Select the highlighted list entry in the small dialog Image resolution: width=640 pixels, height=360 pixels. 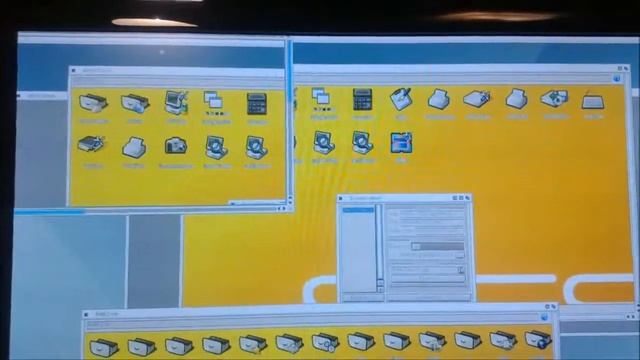tap(358, 210)
